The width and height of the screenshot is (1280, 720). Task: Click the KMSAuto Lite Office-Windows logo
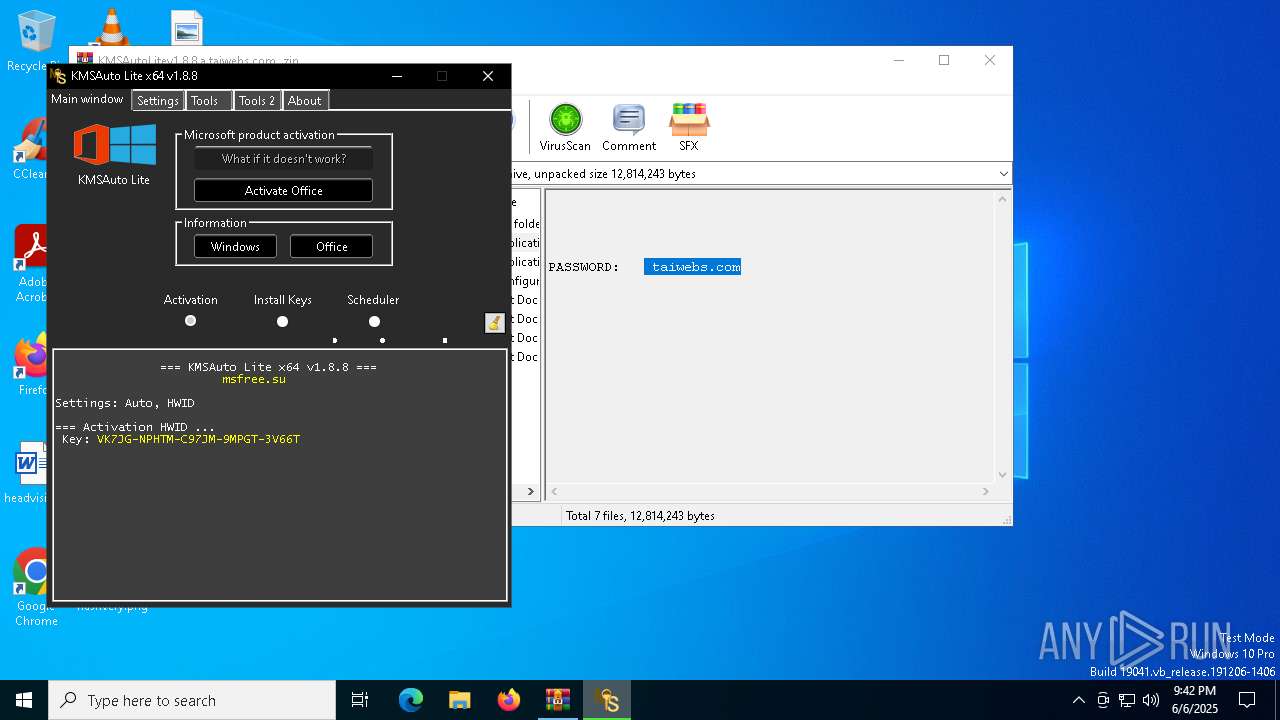pyautogui.click(x=114, y=146)
